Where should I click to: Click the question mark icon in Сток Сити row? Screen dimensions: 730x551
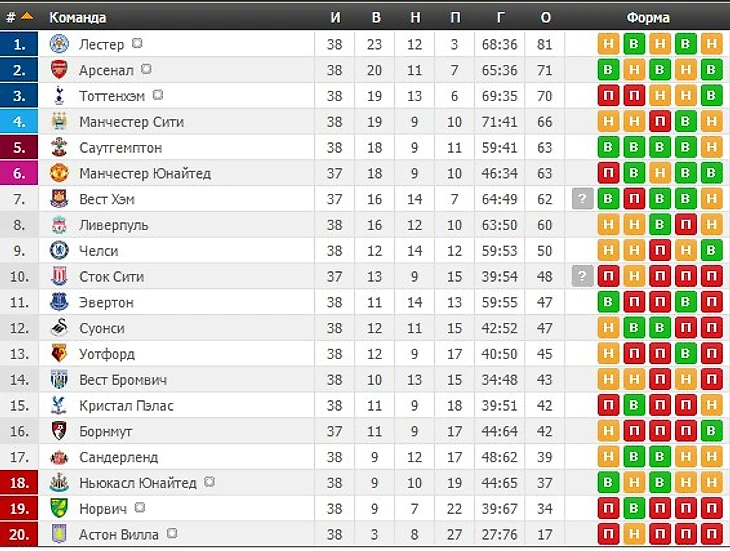pyautogui.click(x=582, y=276)
